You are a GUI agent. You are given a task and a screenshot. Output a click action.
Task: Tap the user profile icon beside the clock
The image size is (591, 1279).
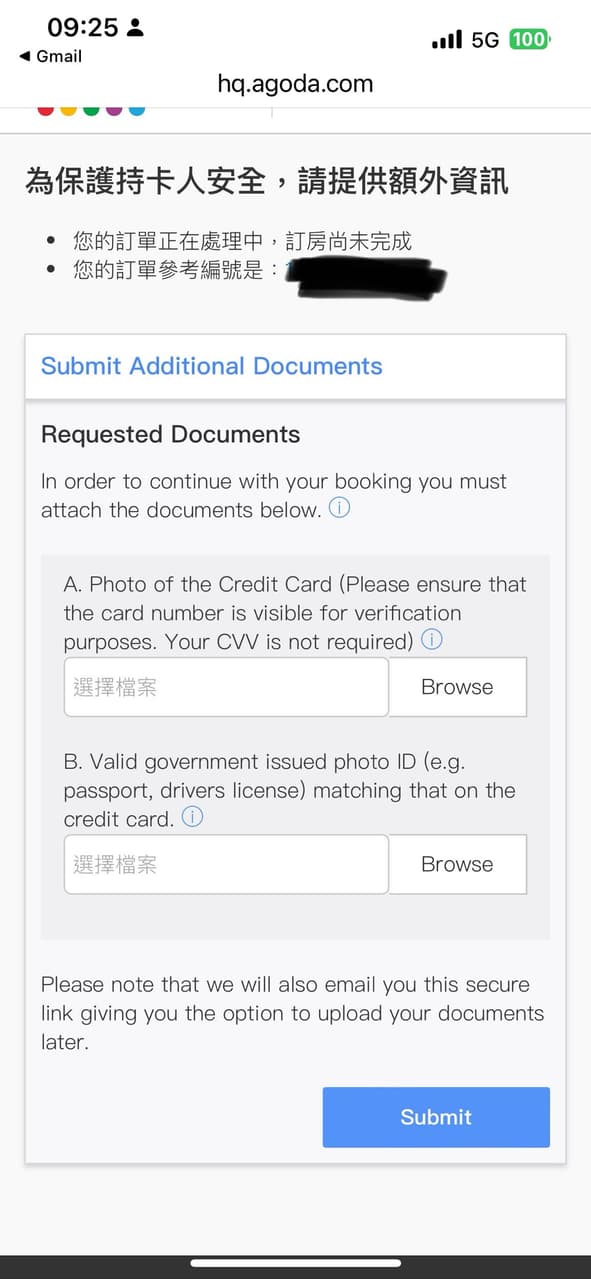click(135, 27)
